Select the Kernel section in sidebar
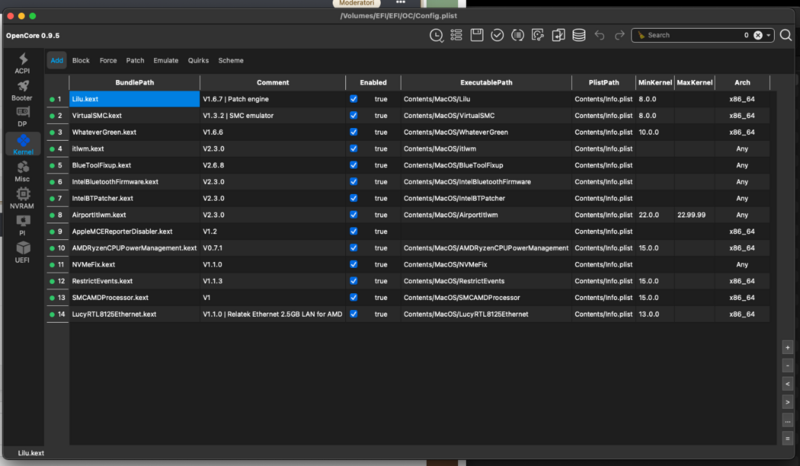 coord(23,144)
